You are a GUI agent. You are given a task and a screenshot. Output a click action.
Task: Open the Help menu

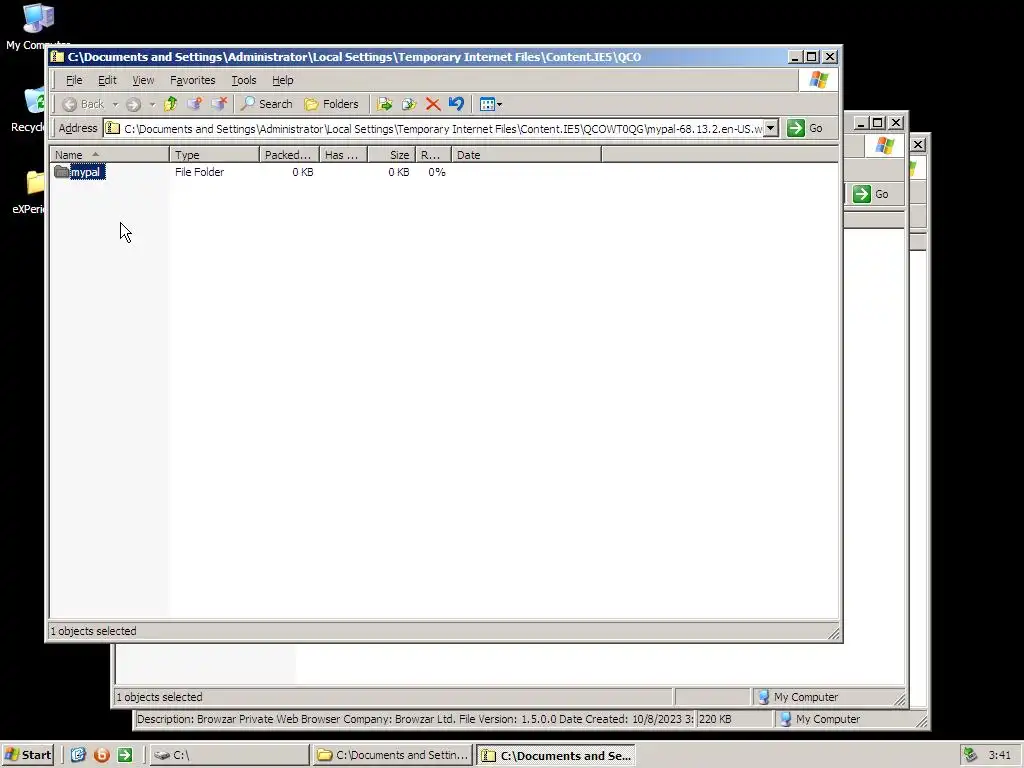(283, 80)
